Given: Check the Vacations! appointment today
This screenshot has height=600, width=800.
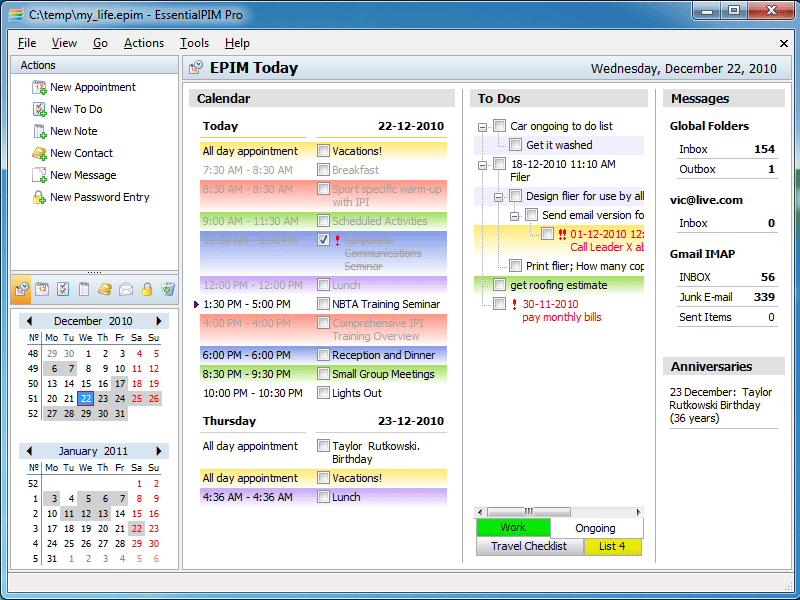Looking at the screenshot, I should [x=323, y=151].
